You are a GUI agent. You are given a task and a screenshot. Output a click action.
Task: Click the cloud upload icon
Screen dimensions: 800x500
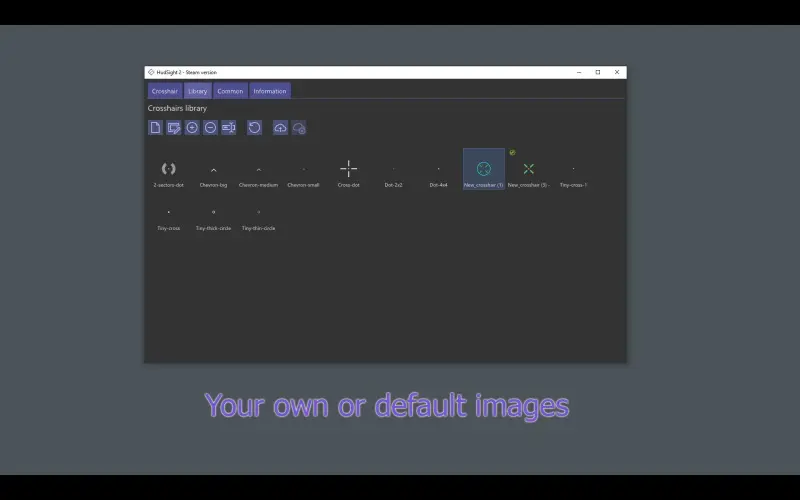tap(280, 128)
